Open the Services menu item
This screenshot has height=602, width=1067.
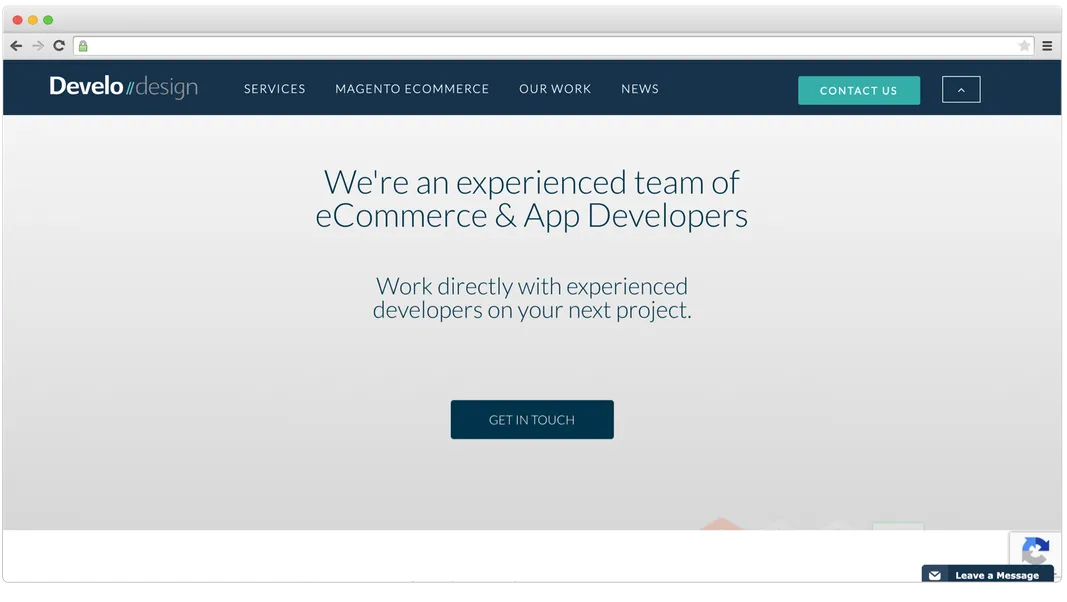pos(275,89)
